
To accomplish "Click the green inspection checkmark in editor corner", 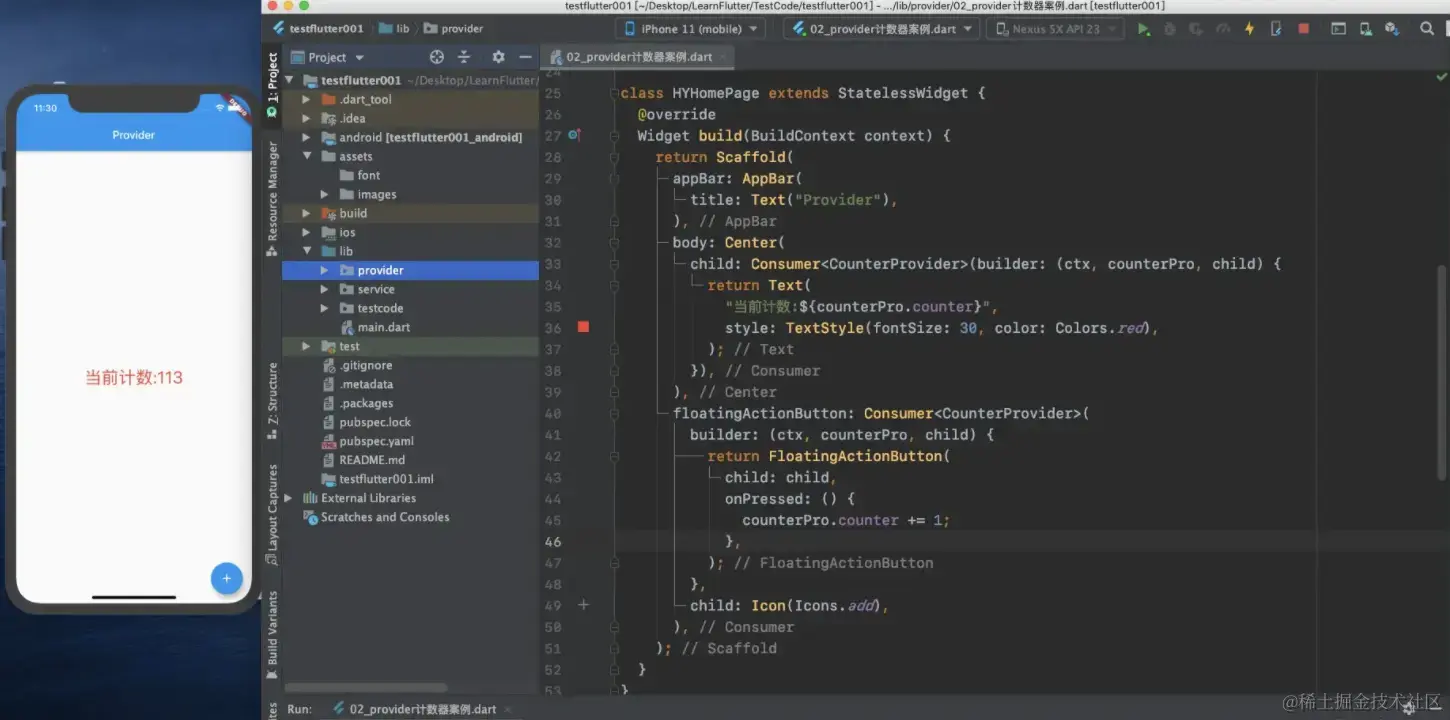I will pyautogui.click(x=1441, y=76).
